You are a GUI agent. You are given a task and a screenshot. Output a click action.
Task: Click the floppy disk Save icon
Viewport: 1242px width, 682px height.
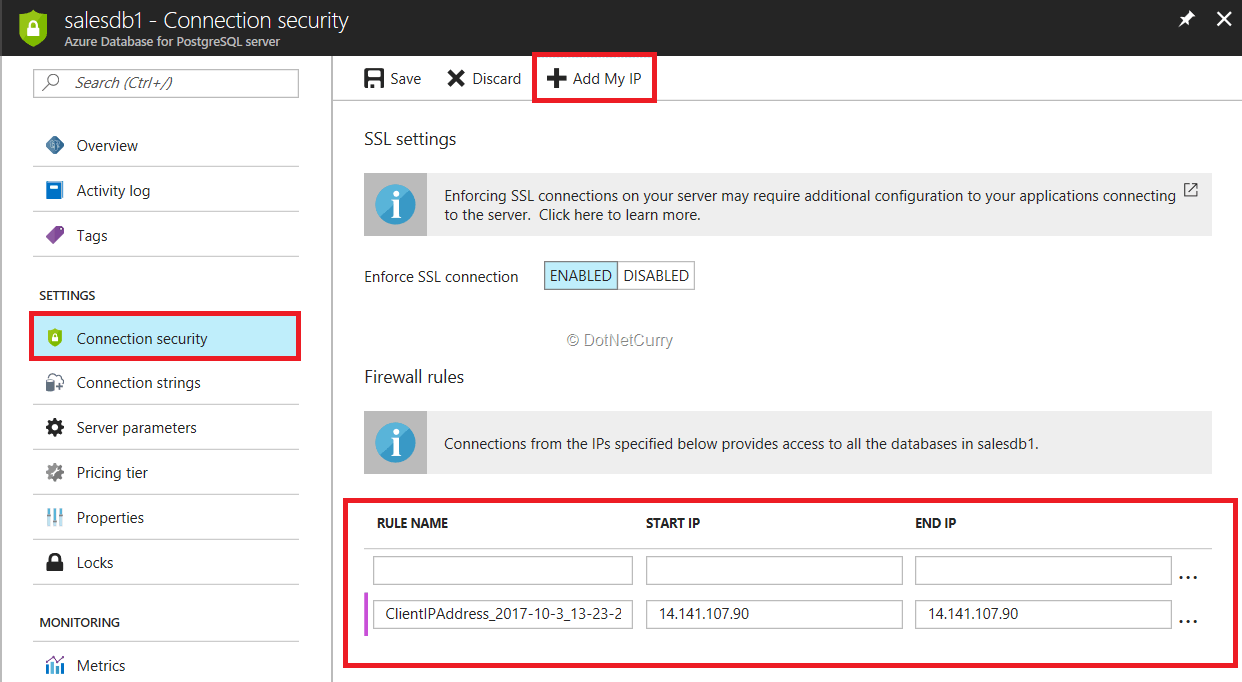(374, 78)
